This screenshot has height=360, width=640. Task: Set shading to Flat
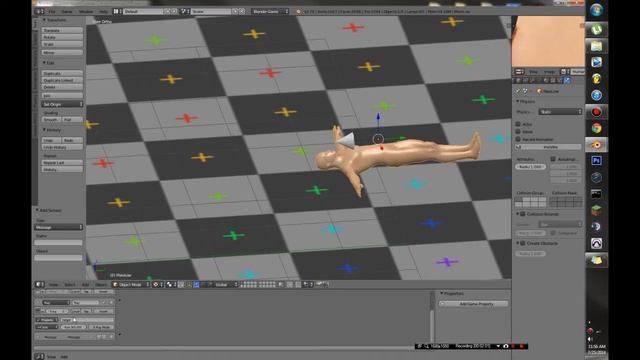pyautogui.click(x=73, y=120)
